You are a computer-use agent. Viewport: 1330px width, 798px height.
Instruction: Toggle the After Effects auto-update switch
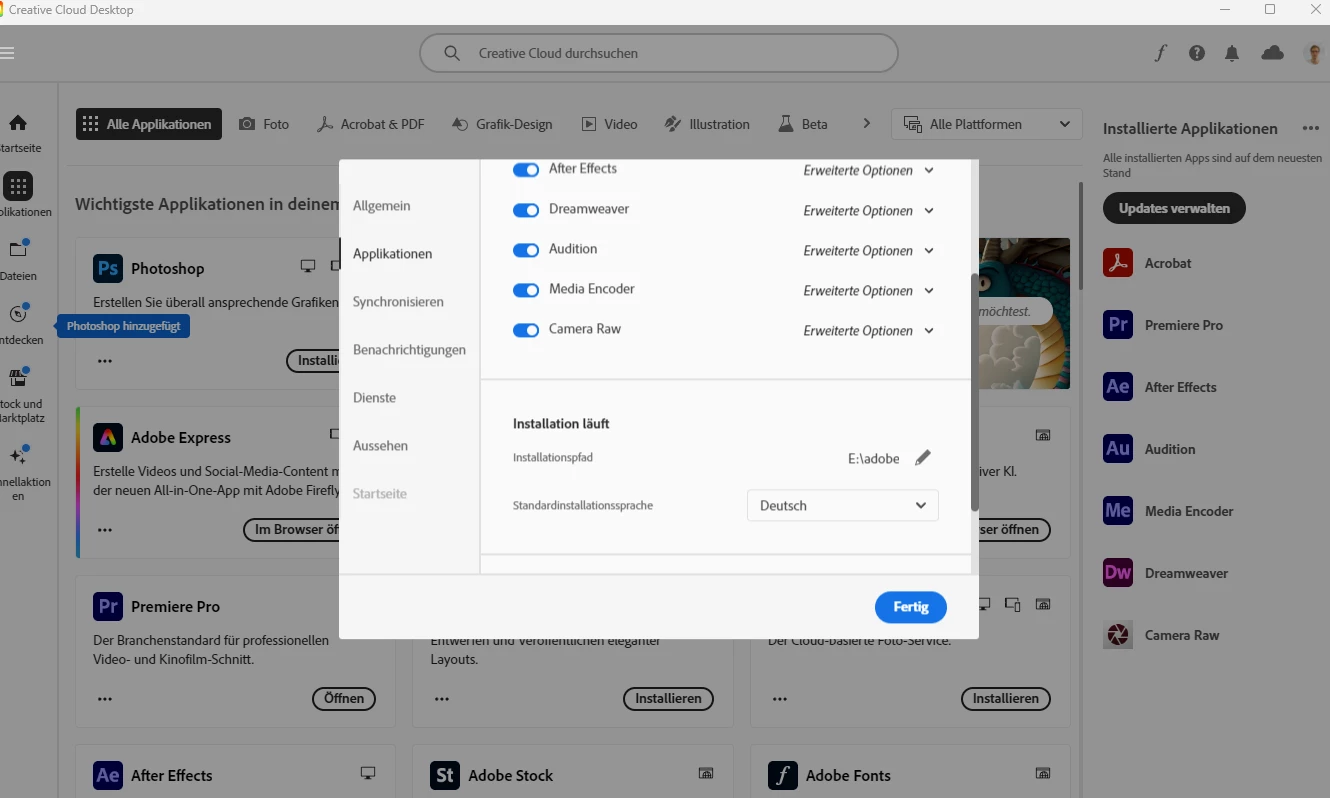[526, 170]
